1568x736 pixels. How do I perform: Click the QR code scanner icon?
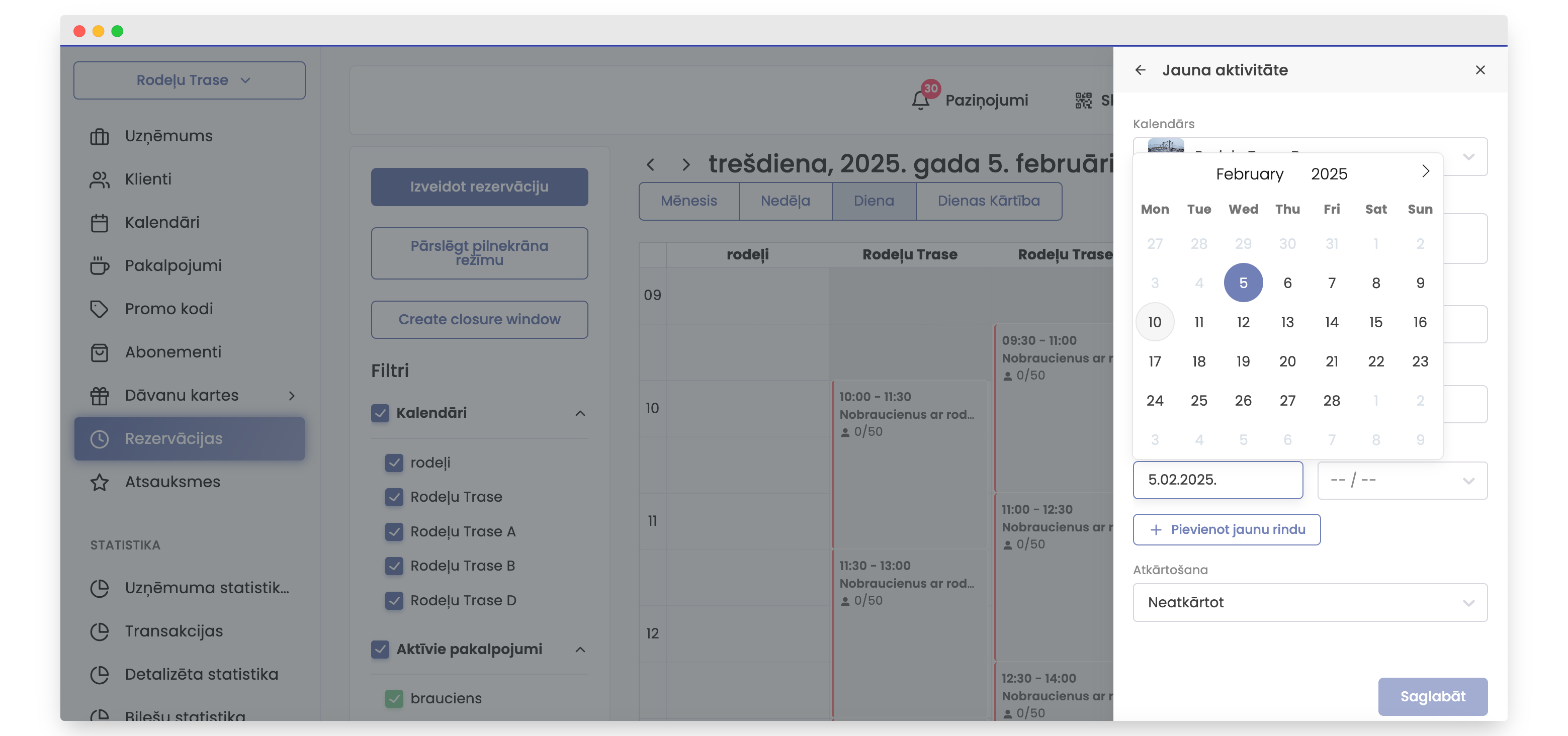click(x=1083, y=101)
